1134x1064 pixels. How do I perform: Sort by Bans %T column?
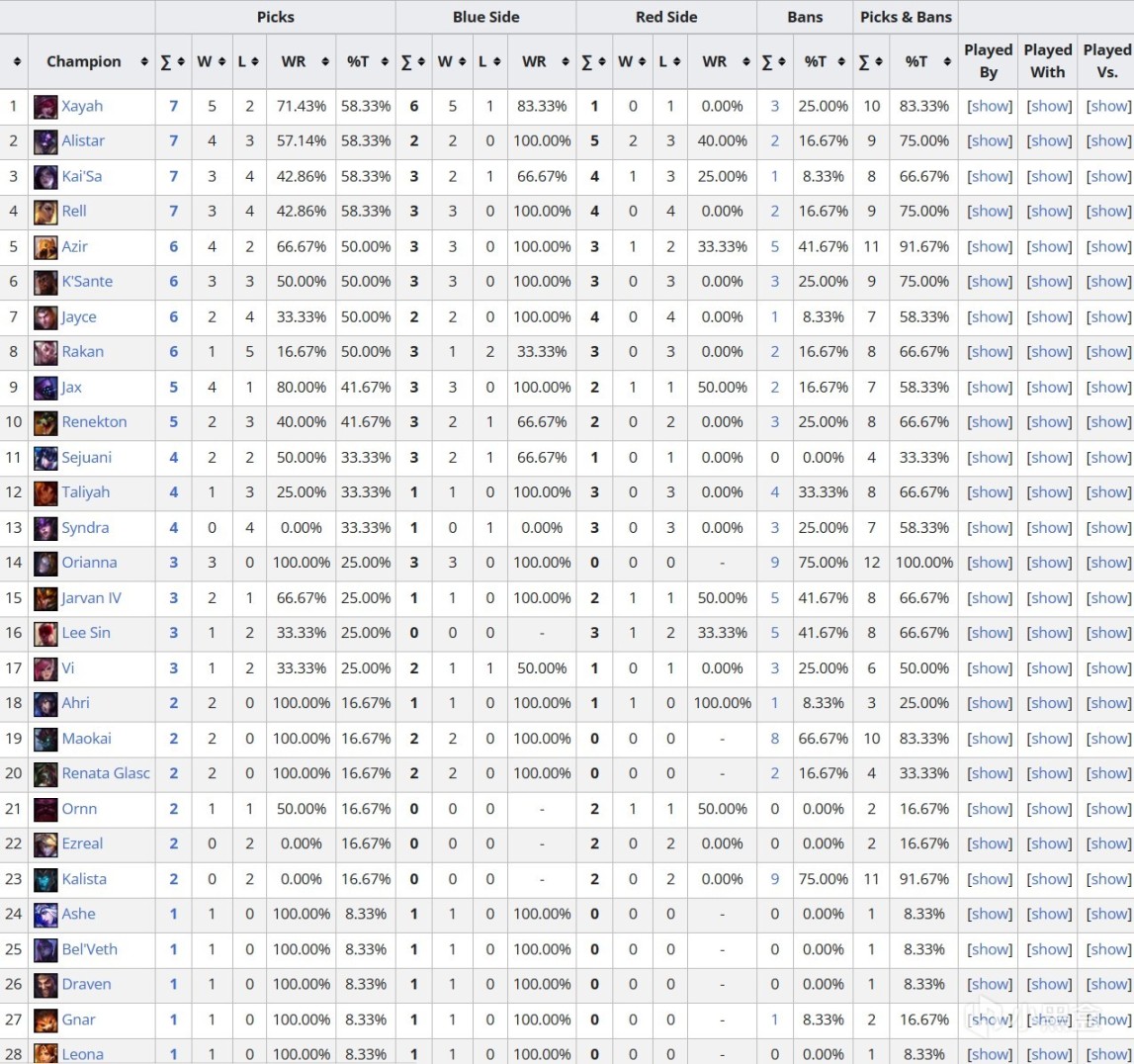[823, 61]
